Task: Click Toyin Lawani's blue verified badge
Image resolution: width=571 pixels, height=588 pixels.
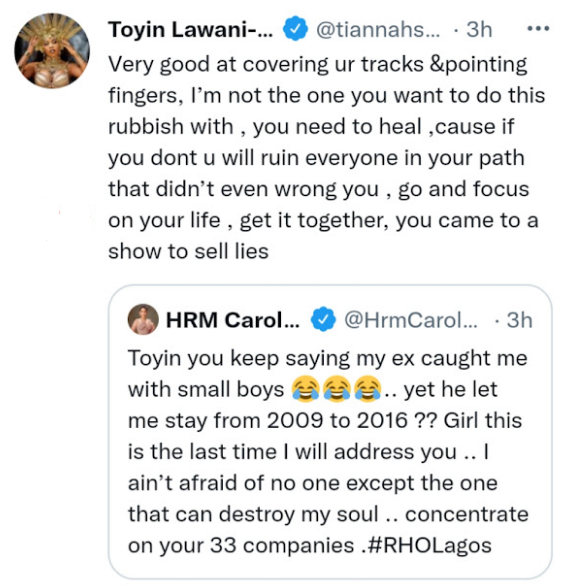Action: point(295,28)
